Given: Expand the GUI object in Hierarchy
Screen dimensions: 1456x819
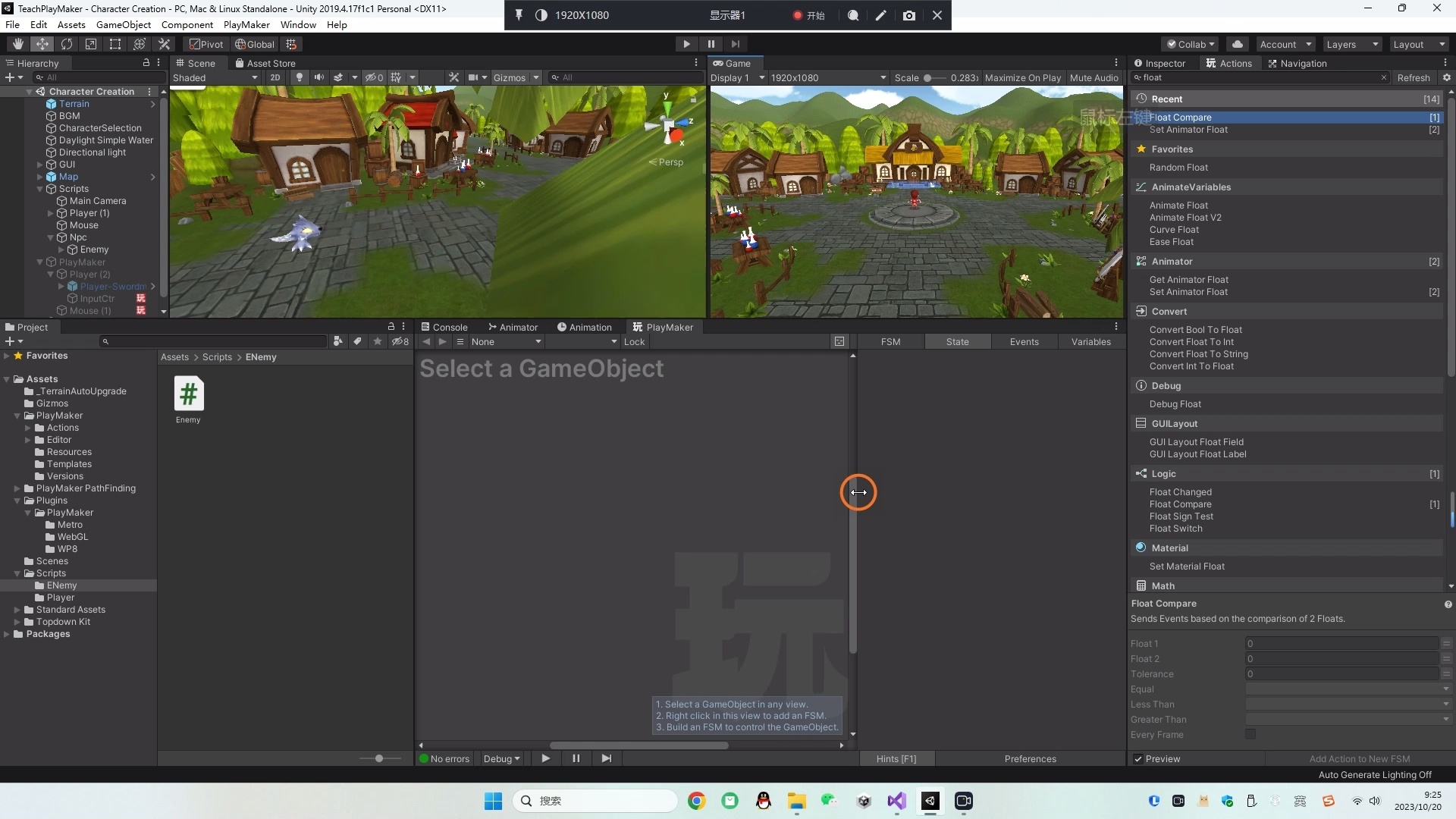Looking at the screenshot, I should tap(40, 165).
